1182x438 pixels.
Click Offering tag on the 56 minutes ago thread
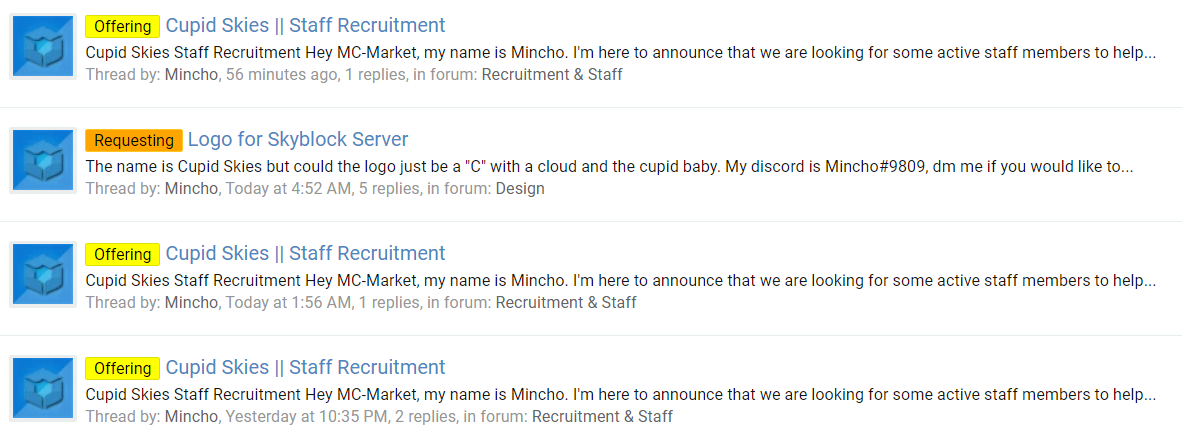pos(122,26)
